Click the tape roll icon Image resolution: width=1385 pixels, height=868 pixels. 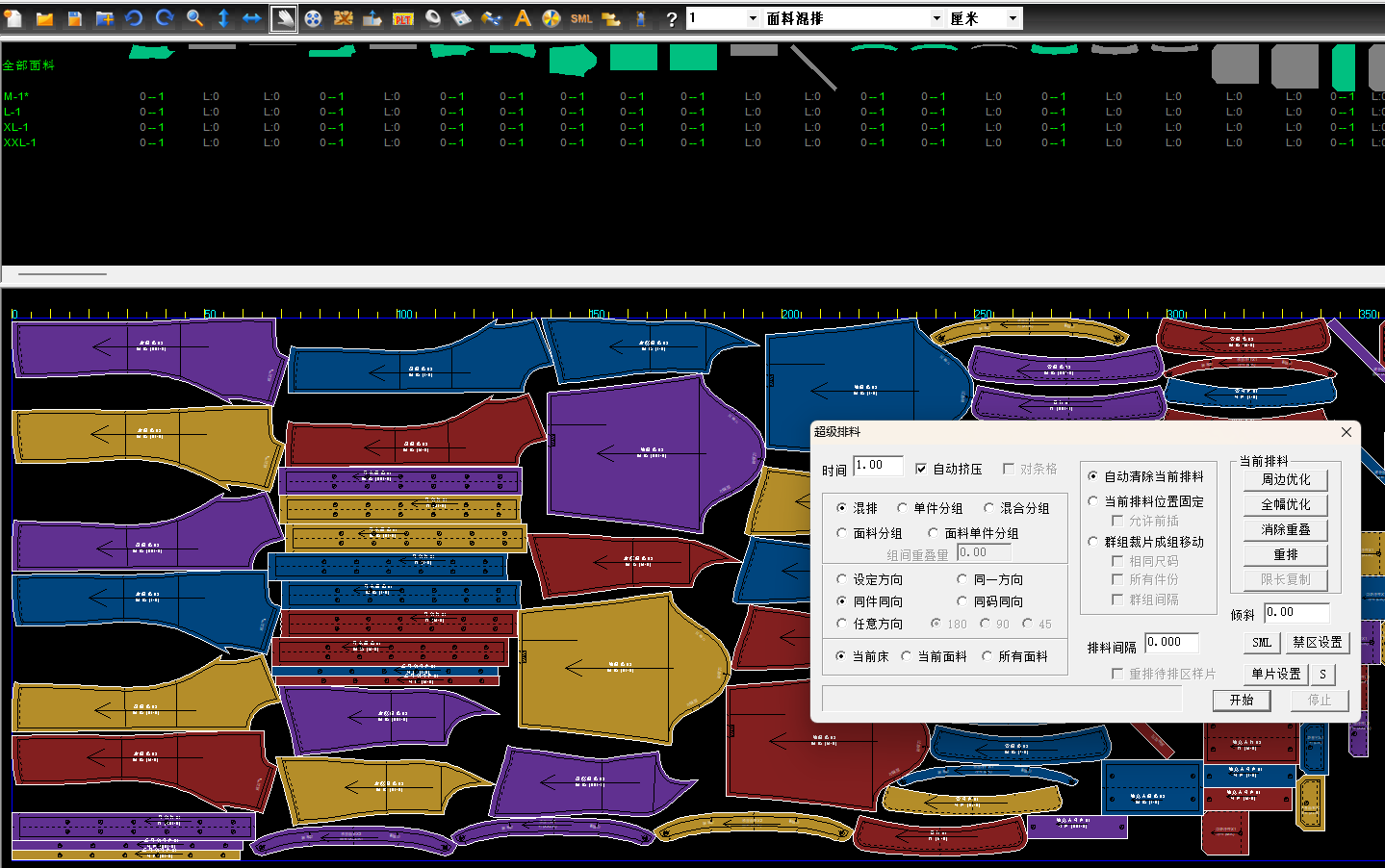click(432, 18)
